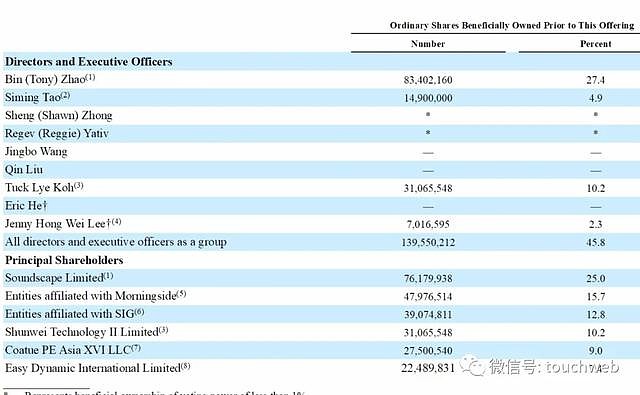Viewport: 640px width, 395px height.
Task: Click the Directors and Executive Officers heading
Action: click(x=89, y=62)
